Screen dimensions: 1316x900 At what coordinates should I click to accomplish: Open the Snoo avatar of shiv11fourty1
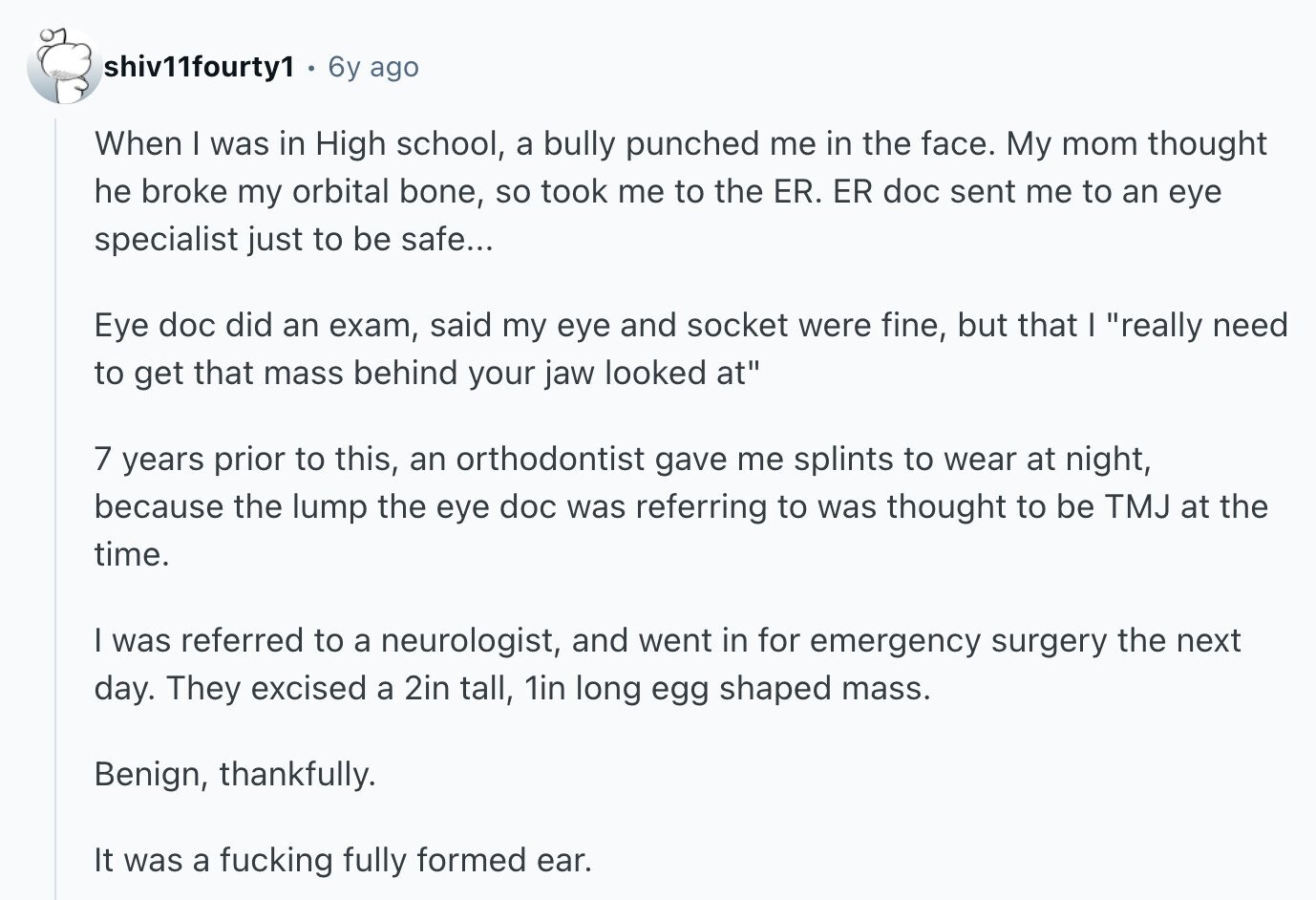63,66
